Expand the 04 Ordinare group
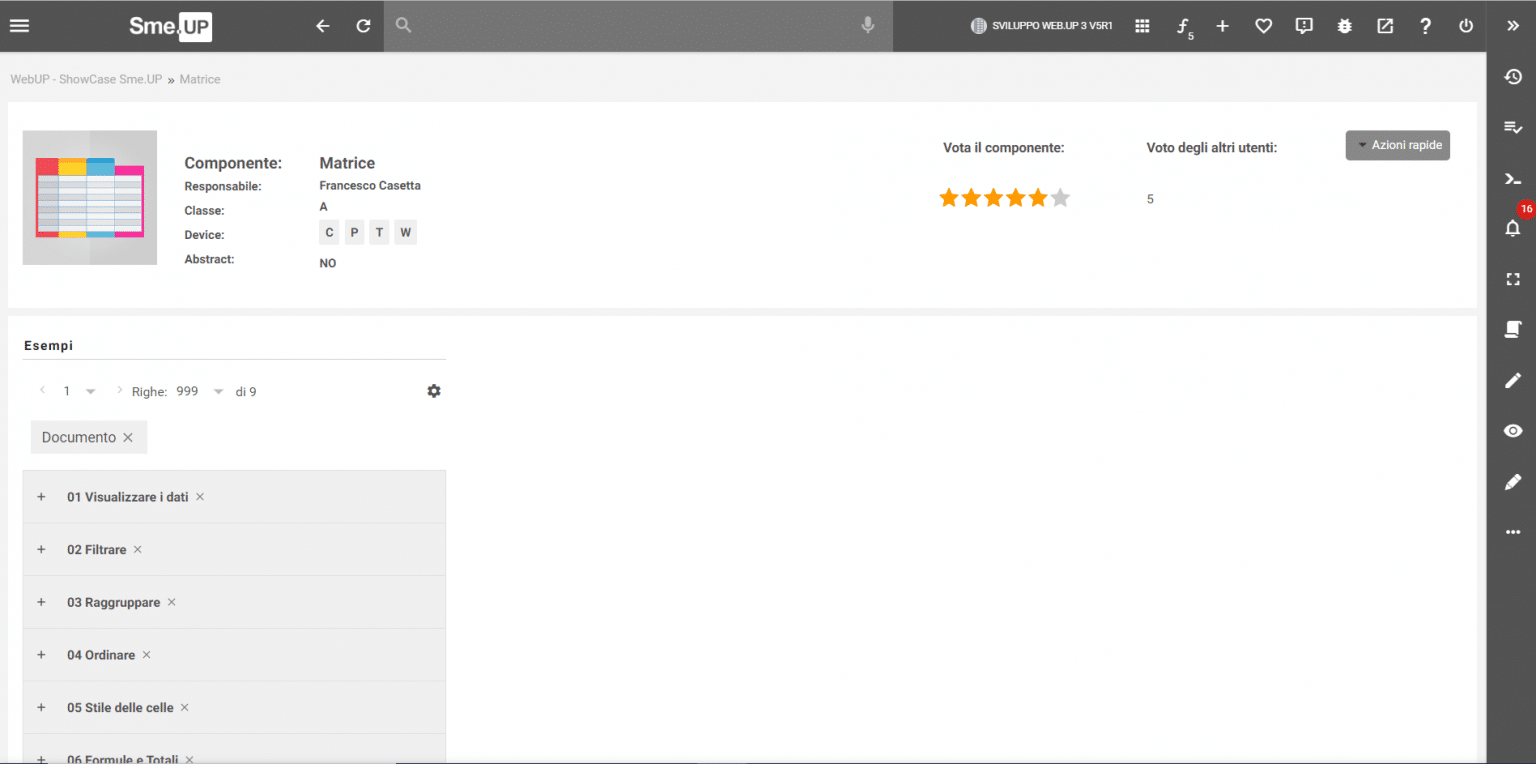This screenshot has width=1536, height=764. (41, 654)
